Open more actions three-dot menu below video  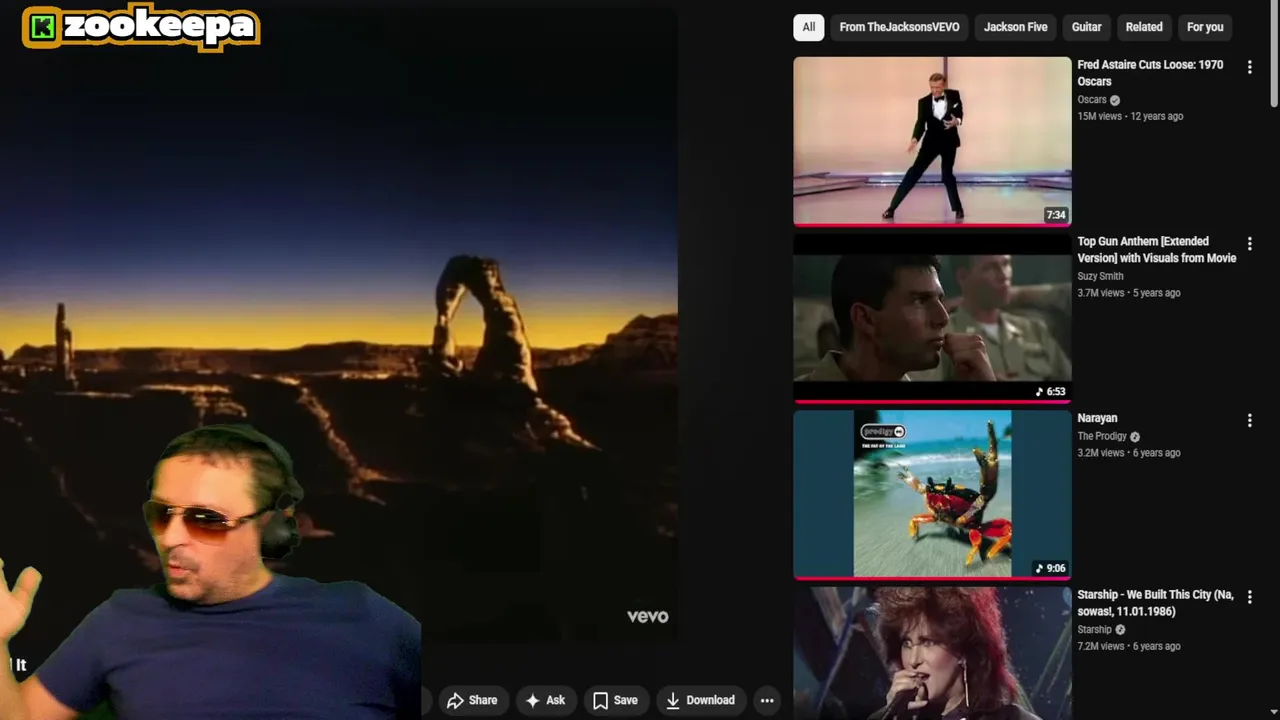point(767,700)
